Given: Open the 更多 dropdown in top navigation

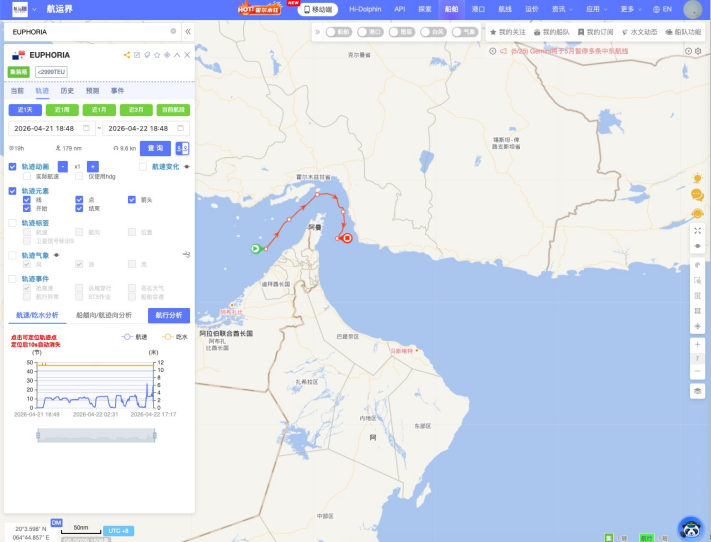Looking at the screenshot, I should click(x=629, y=9).
